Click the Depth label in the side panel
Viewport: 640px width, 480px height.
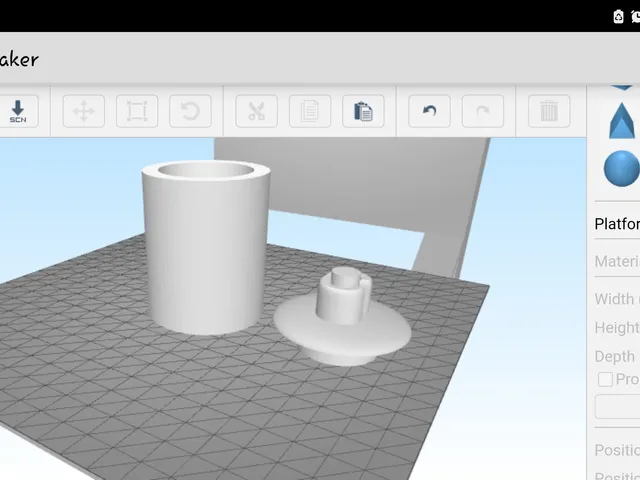click(615, 356)
